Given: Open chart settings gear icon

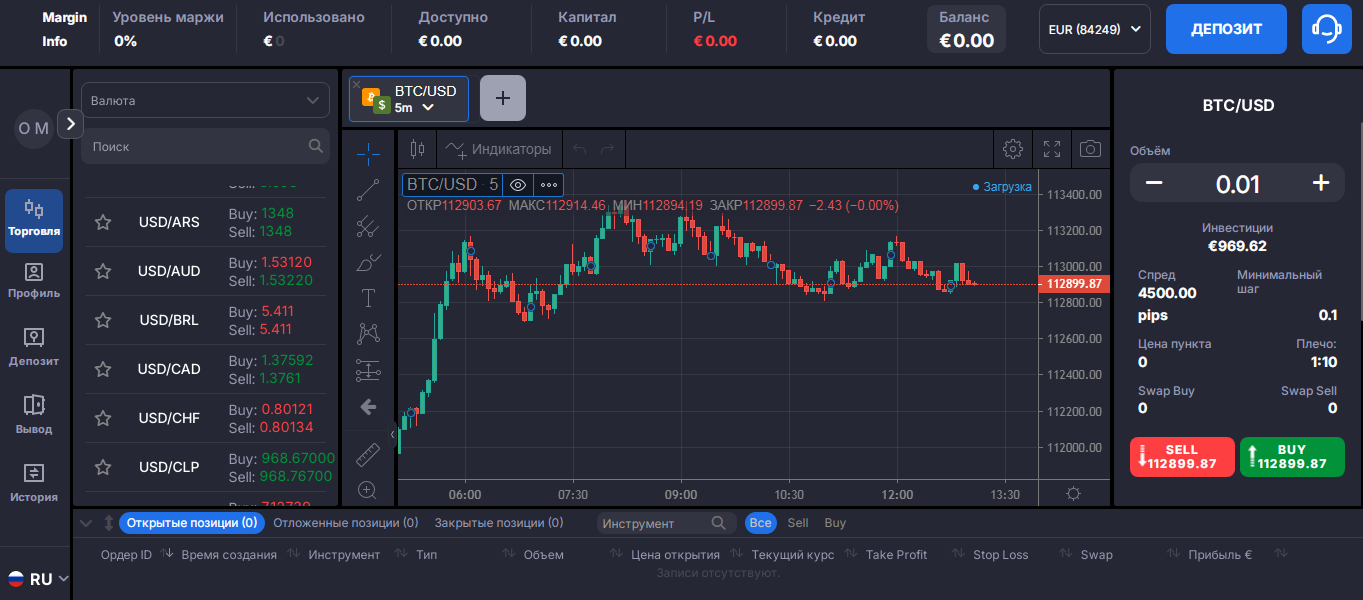Looking at the screenshot, I should (x=1013, y=149).
